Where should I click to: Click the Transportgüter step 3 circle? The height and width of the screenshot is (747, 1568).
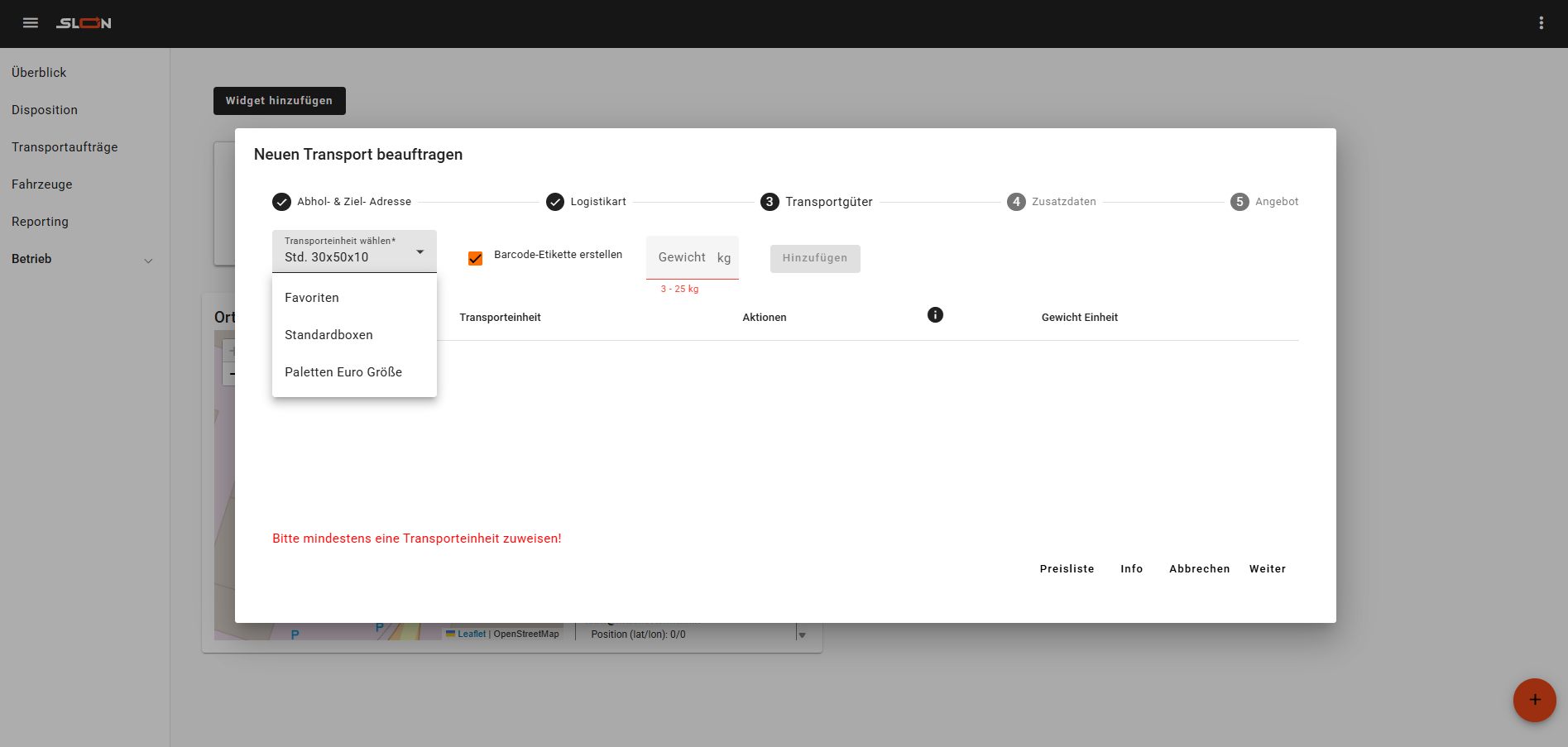(770, 202)
